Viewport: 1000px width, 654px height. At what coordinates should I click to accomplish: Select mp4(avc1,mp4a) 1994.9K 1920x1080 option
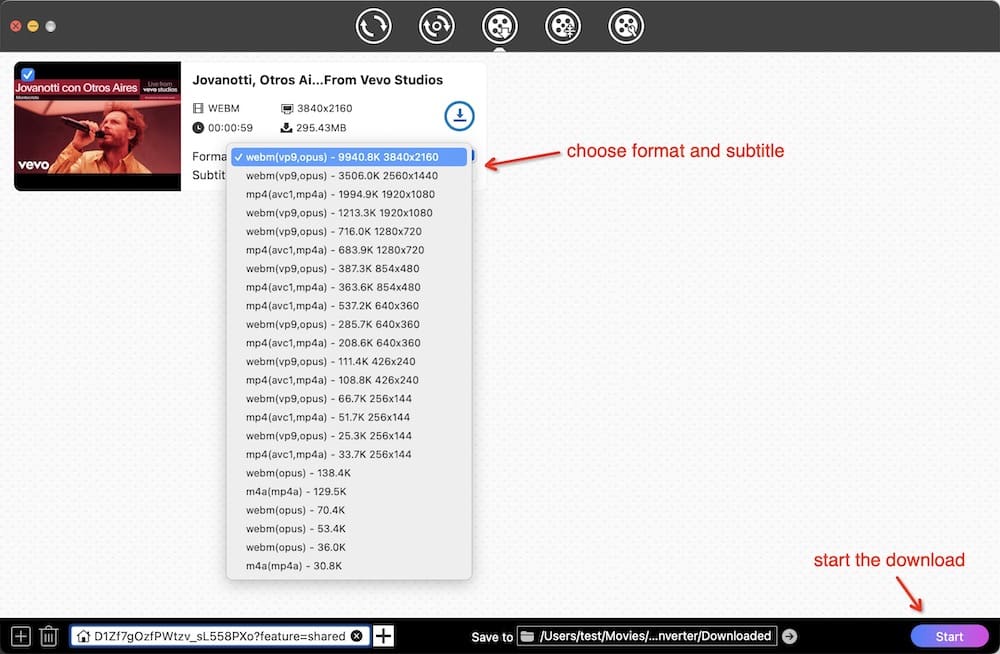339,194
